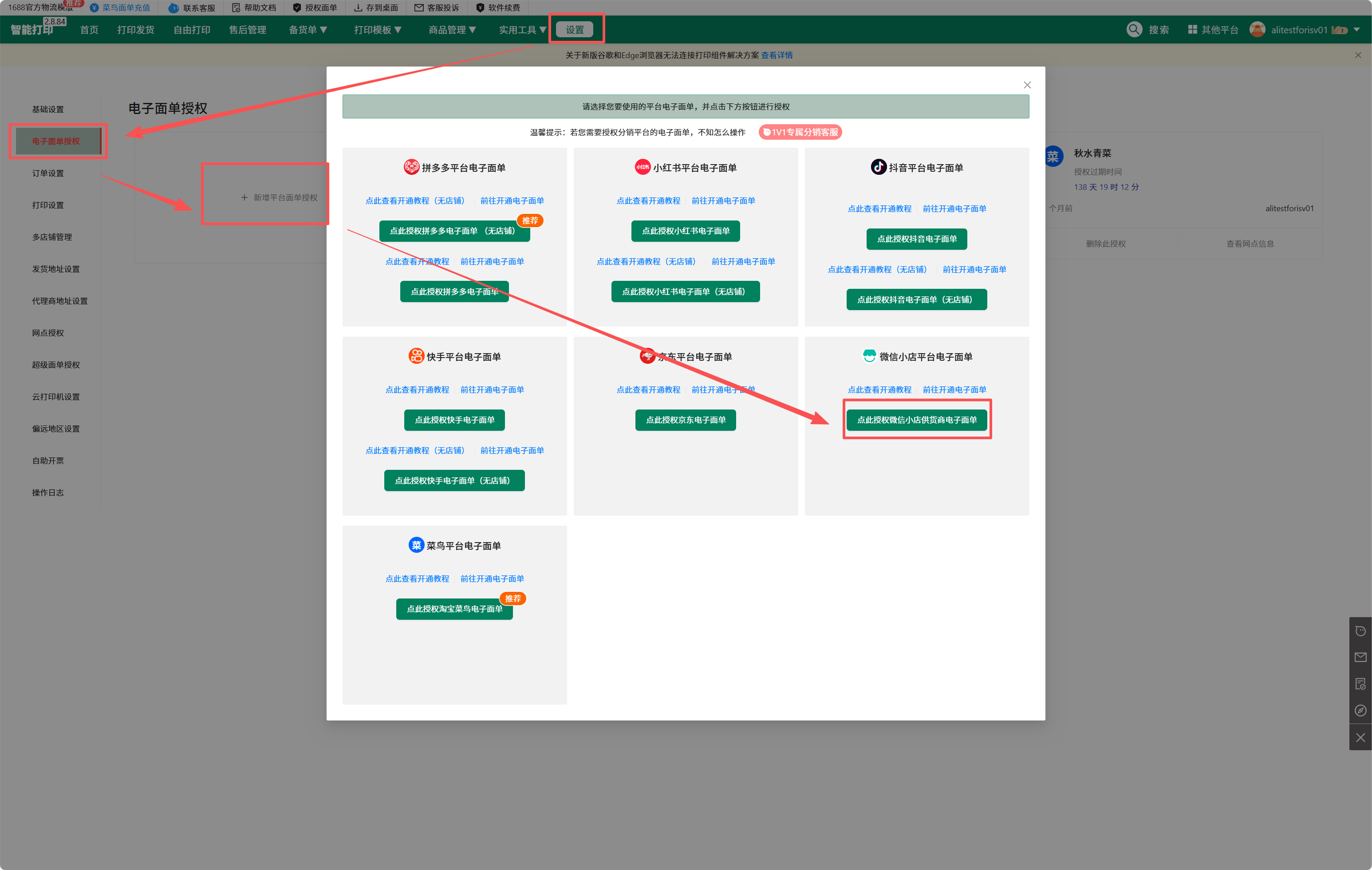Click the compass icon in right sidebar

tap(1360, 710)
